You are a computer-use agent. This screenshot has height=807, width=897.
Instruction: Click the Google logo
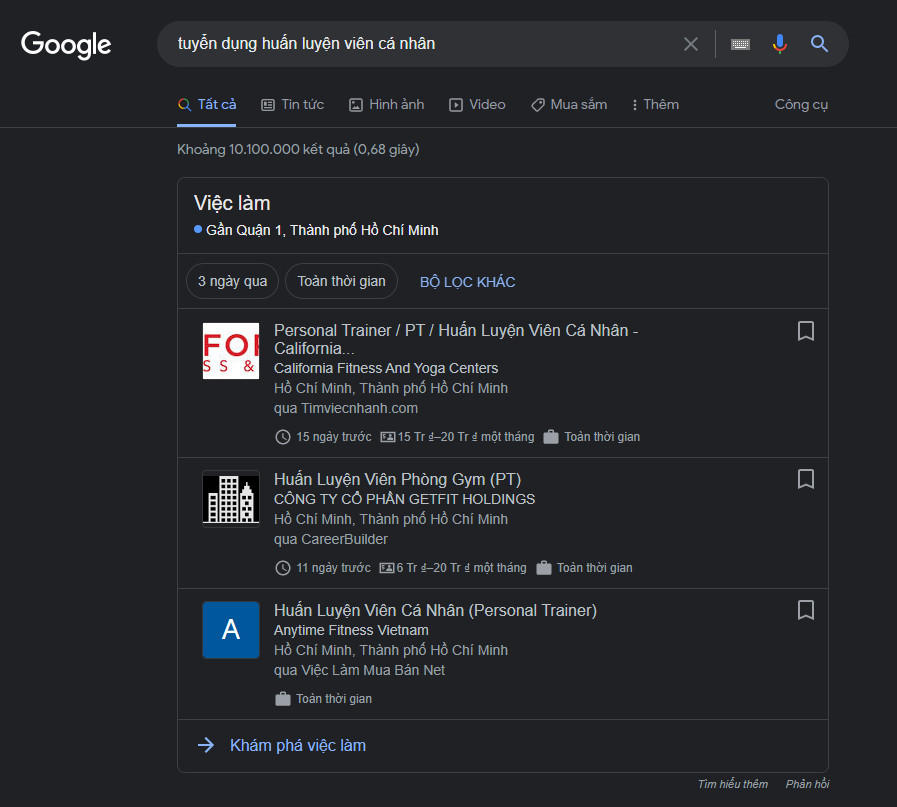pyautogui.click(x=66, y=44)
